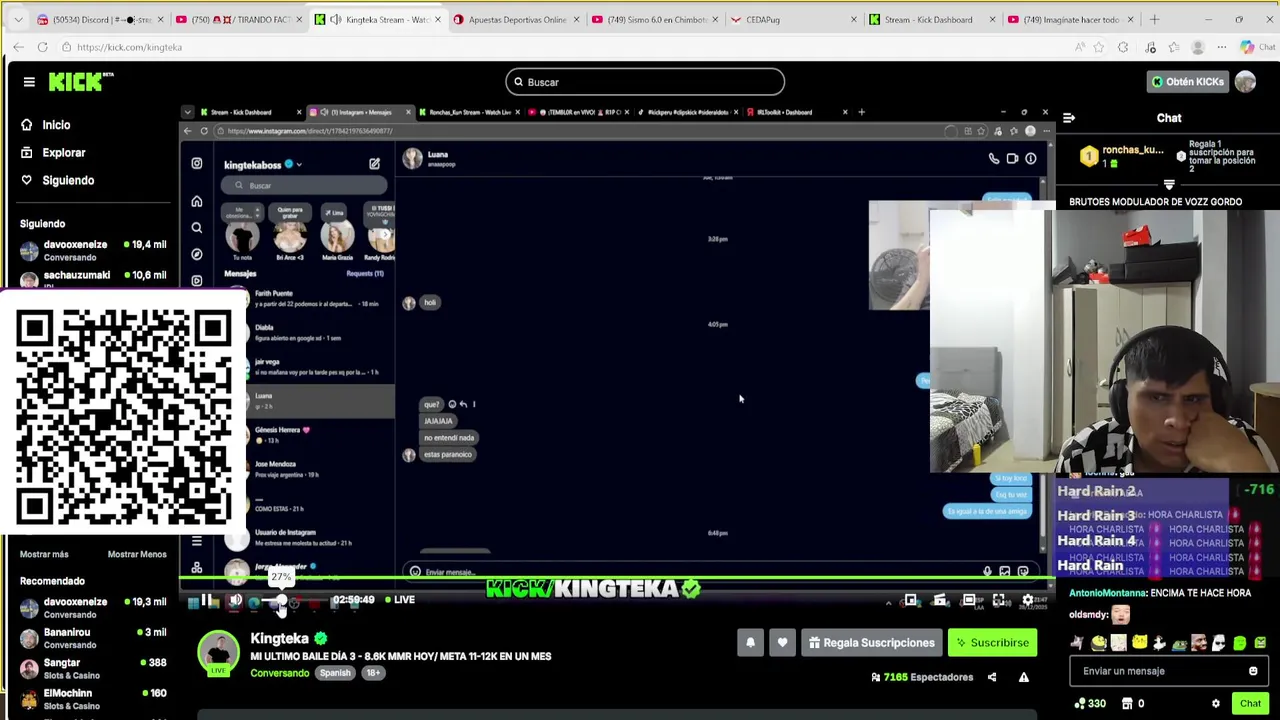Open Explorar in the sidebar
The image size is (1280, 720).
point(53,153)
